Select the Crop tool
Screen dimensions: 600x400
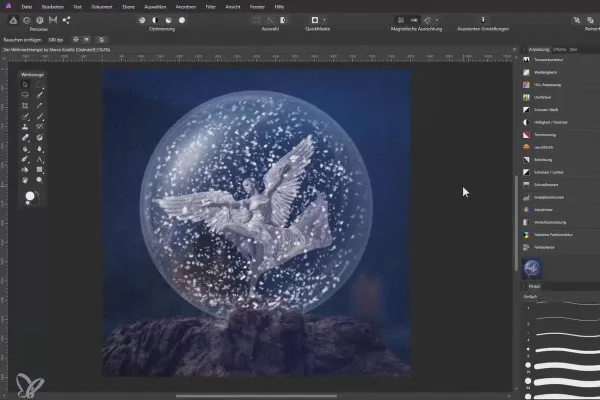[25, 106]
